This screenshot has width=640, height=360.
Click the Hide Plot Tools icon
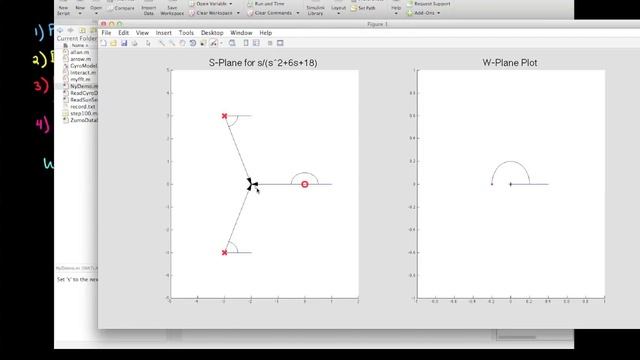click(x=270, y=43)
